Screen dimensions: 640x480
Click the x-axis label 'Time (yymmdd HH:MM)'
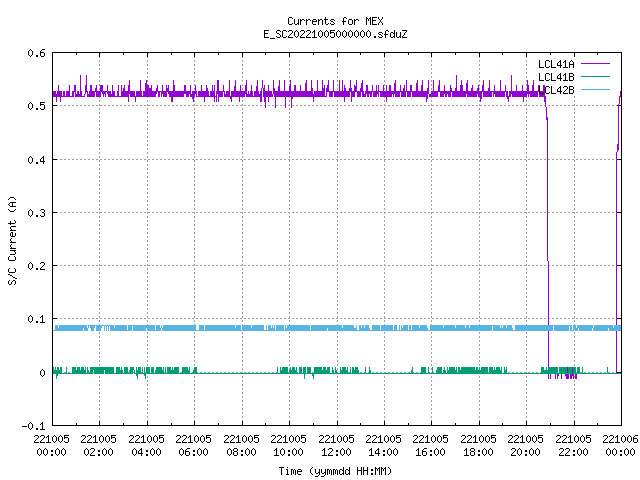pyautogui.click(x=335, y=471)
